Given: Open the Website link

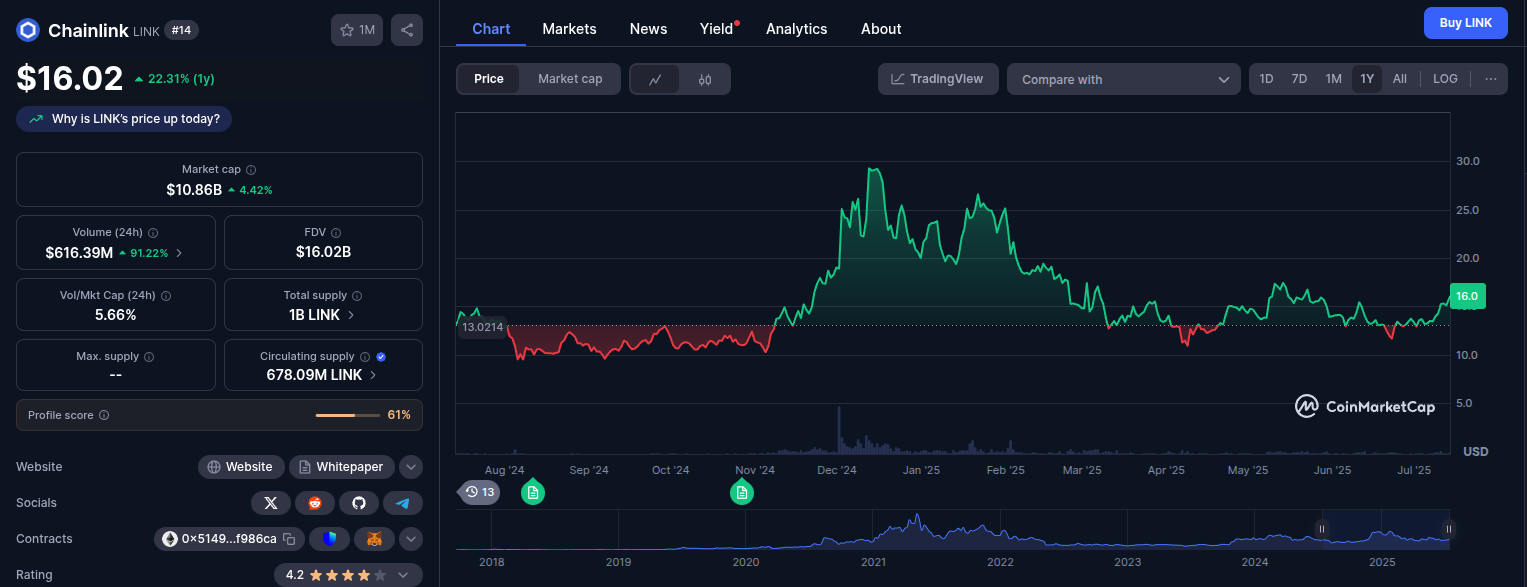Looking at the screenshot, I should 241,467.
